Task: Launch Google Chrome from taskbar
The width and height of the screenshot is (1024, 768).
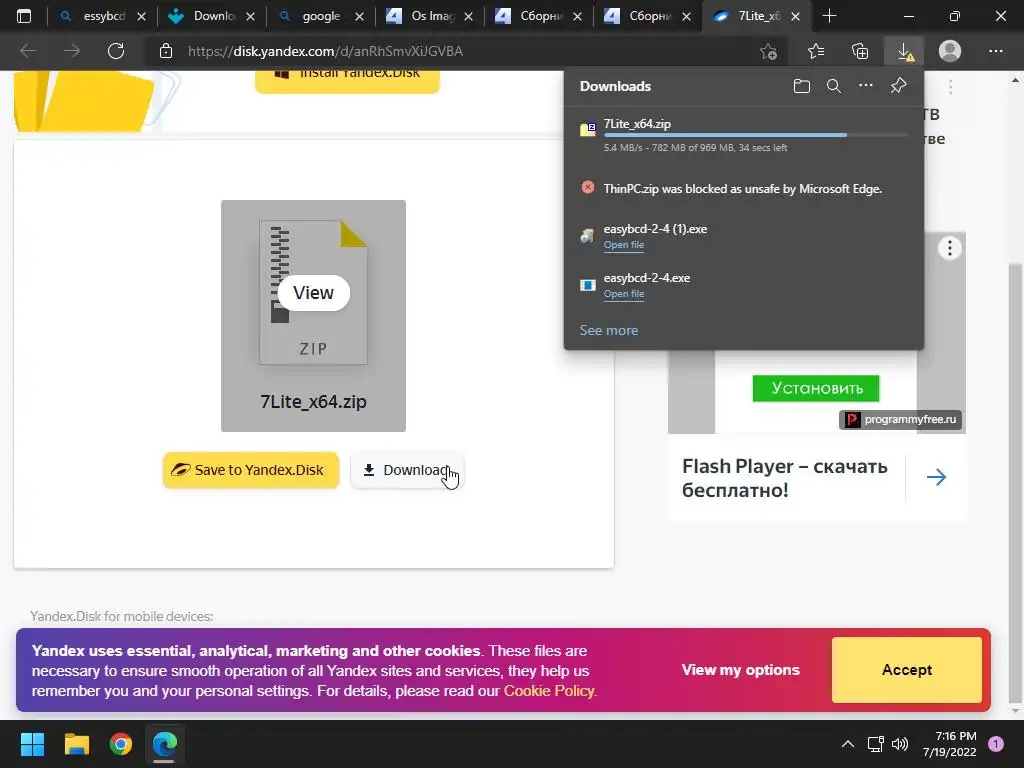Action: 121,744
